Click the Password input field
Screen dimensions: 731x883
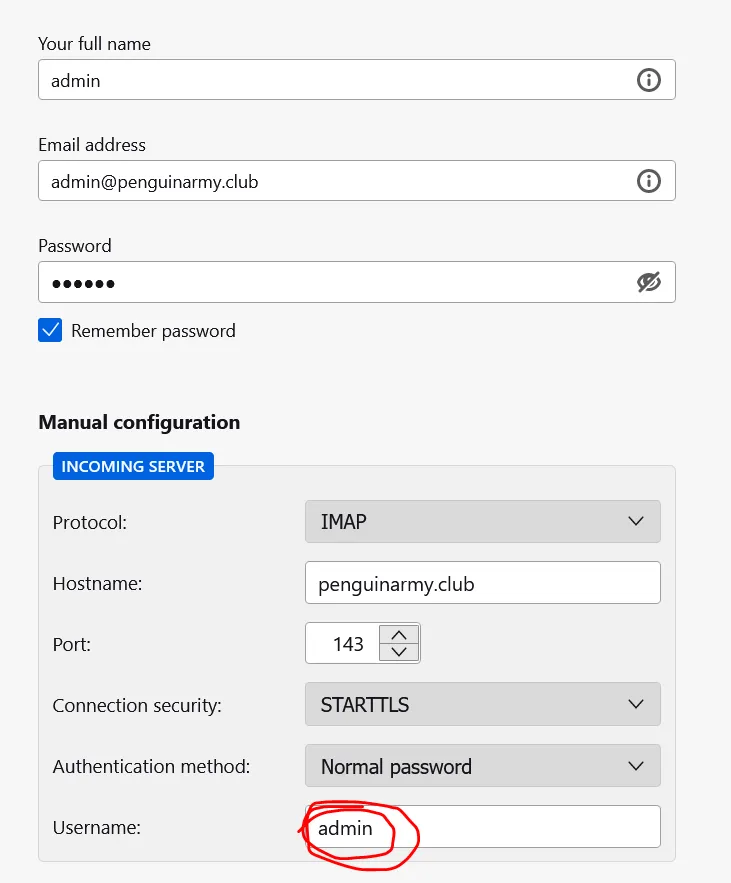click(x=330, y=283)
